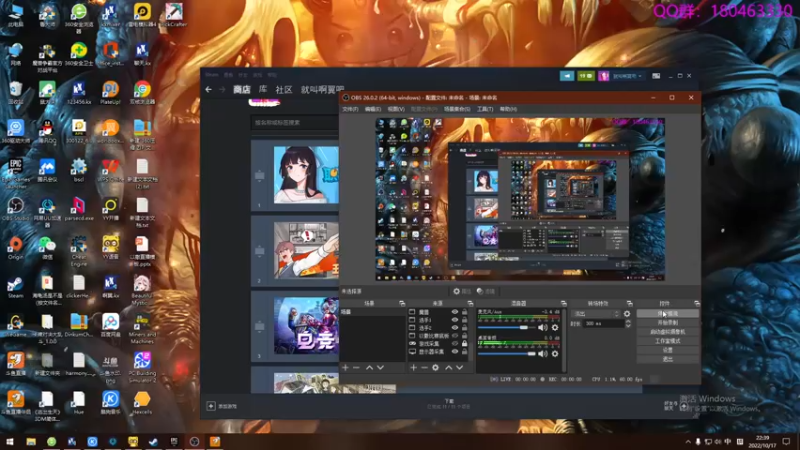Open source properties gear below the Sources list
800x450 pixels.
pos(435,367)
